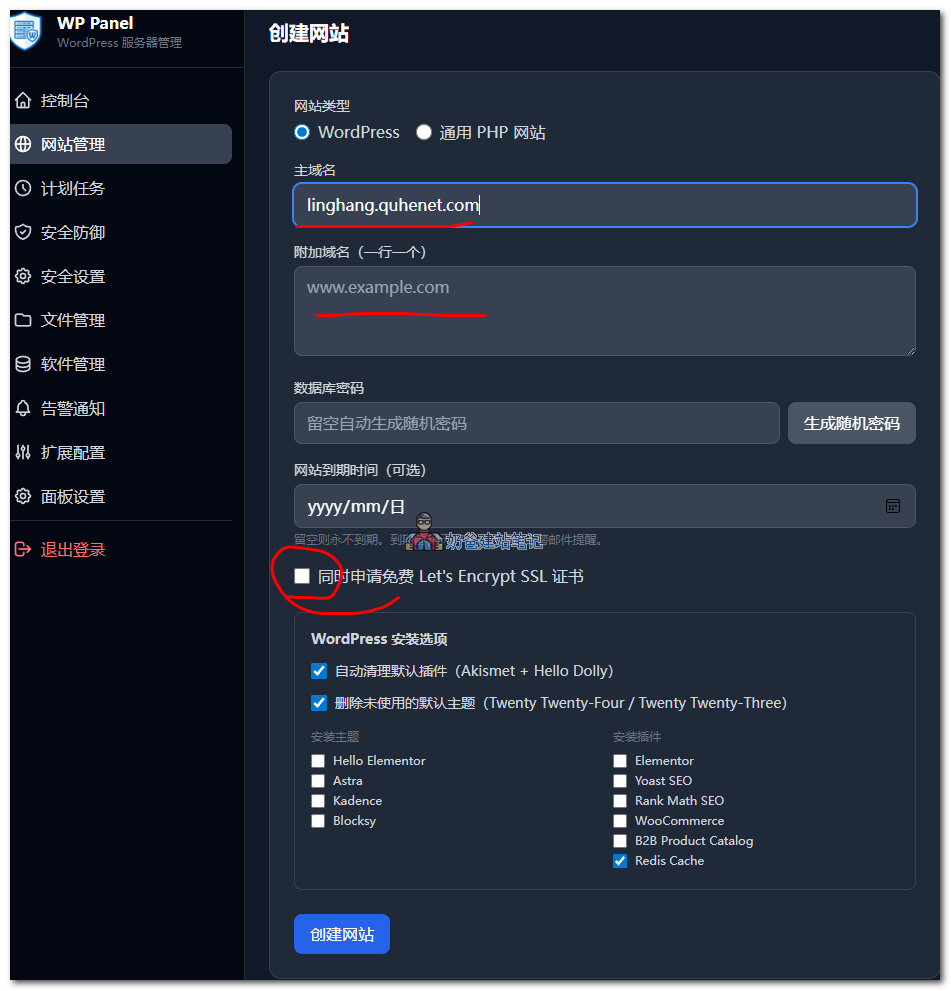The image size is (951, 991).
Task: Click the 生成随机密码 button
Action: coord(851,423)
